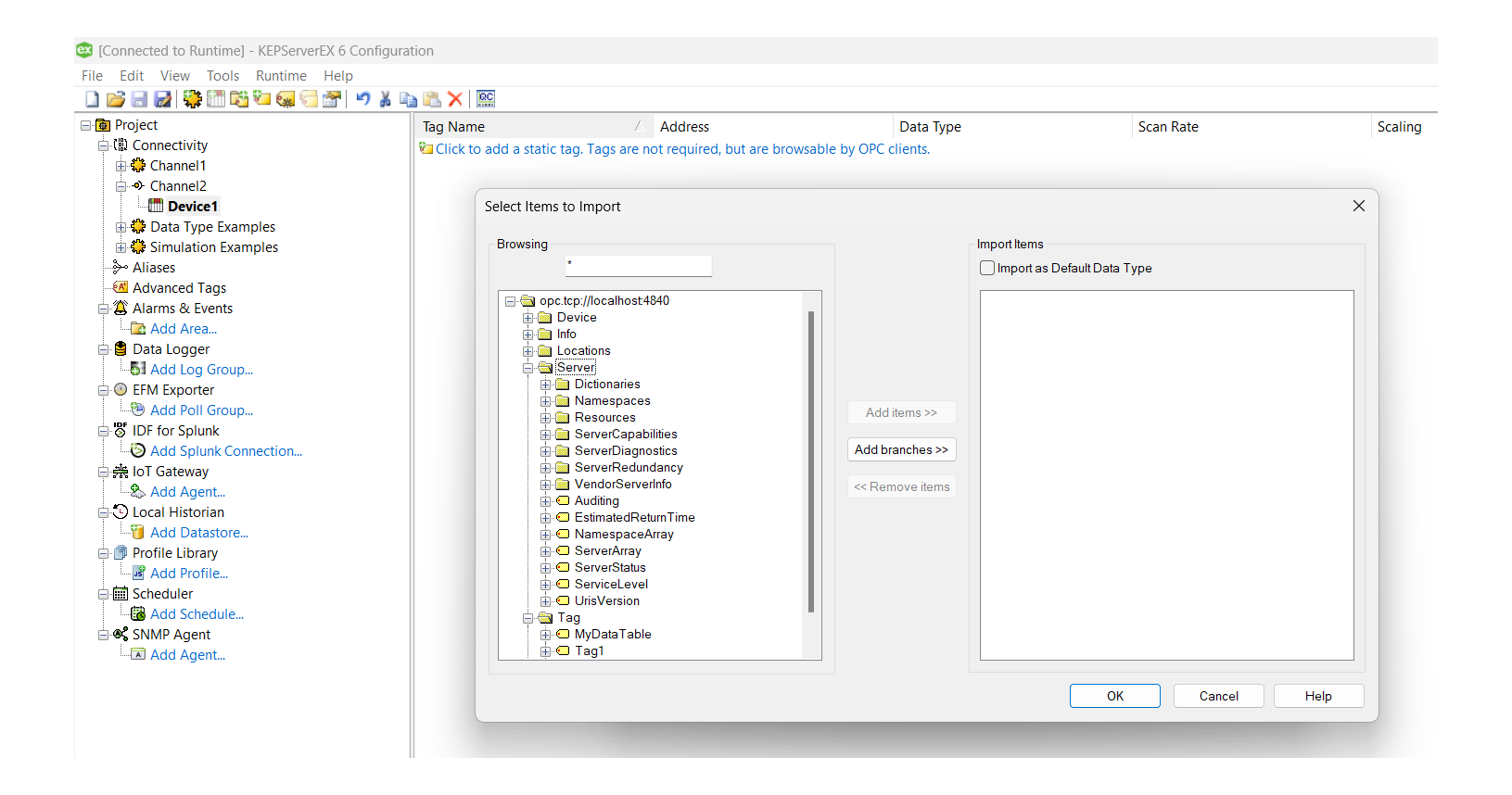Click the Add Splunk Connection... link
Screen dimensions: 1512x795
click(x=226, y=451)
